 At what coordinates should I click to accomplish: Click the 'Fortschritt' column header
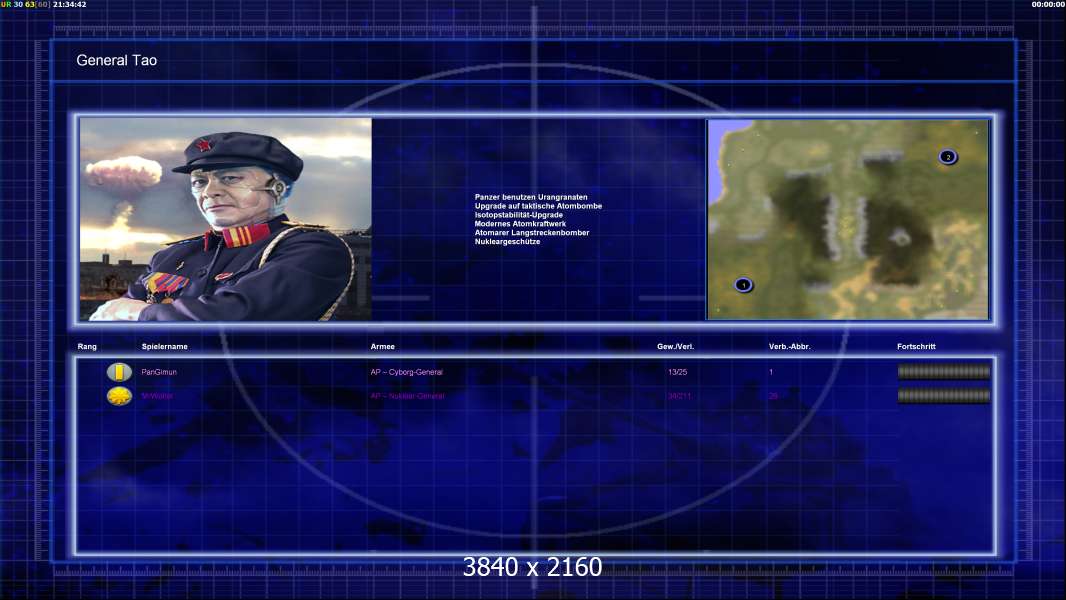[916, 347]
